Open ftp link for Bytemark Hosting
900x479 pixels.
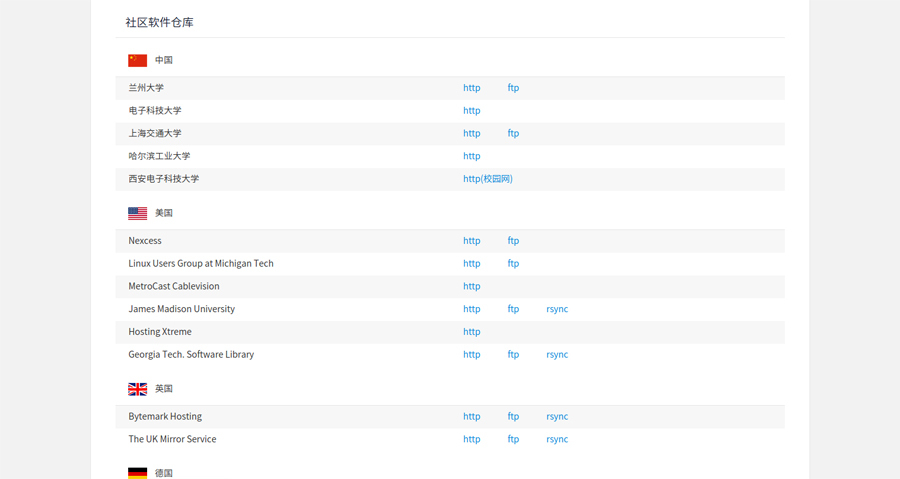pos(513,416)
